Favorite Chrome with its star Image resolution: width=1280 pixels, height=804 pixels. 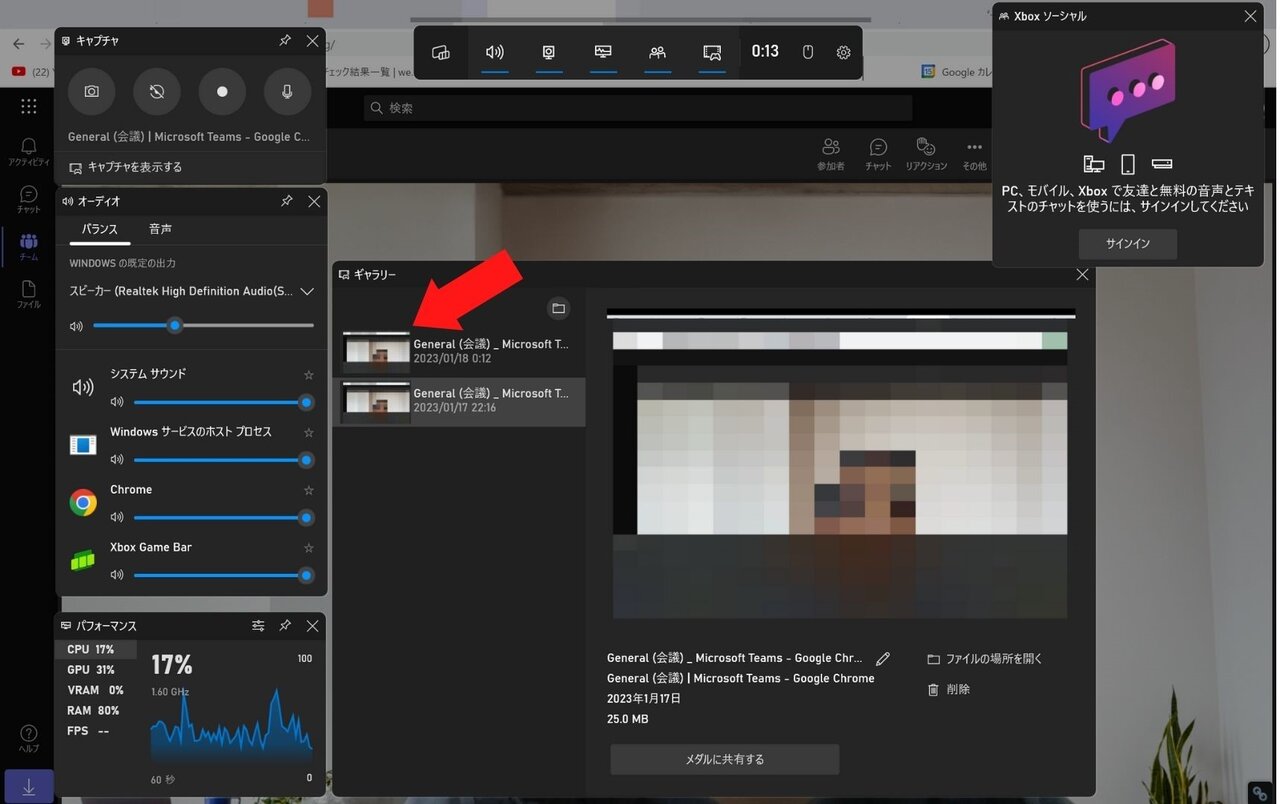click(x=308, y=491)
